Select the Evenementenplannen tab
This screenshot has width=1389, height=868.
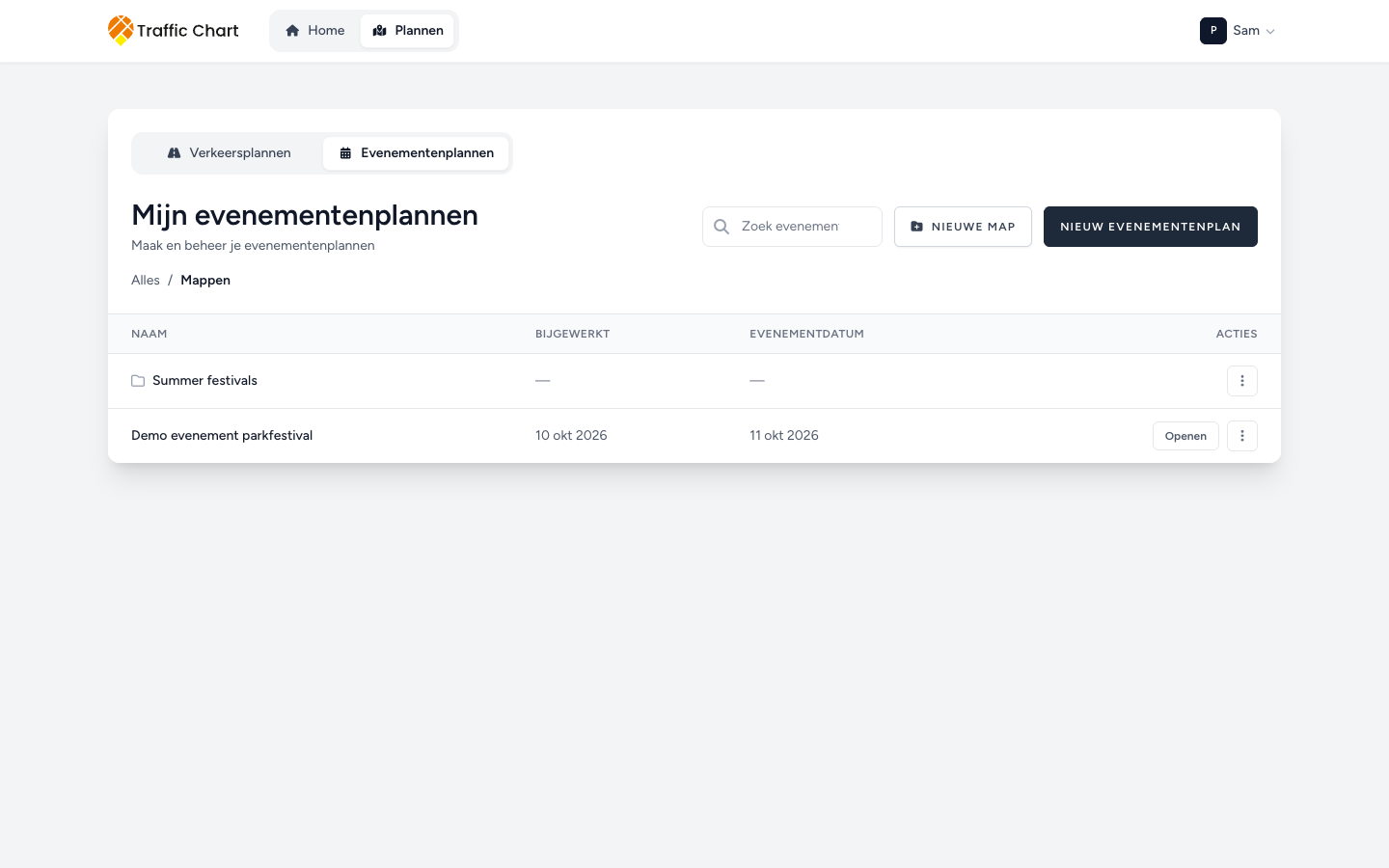click(416, 153)
